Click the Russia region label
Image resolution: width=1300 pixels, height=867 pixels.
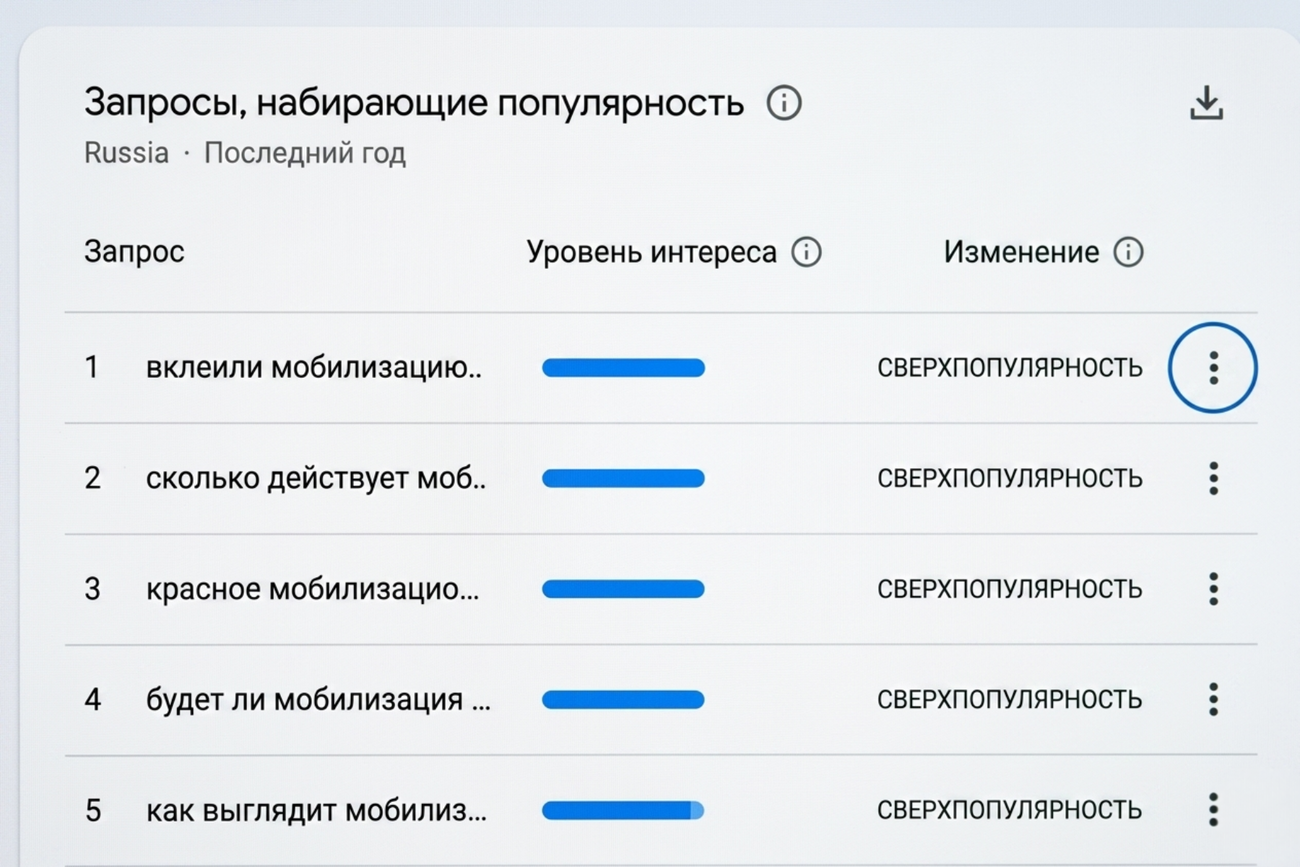pos(126,153)
